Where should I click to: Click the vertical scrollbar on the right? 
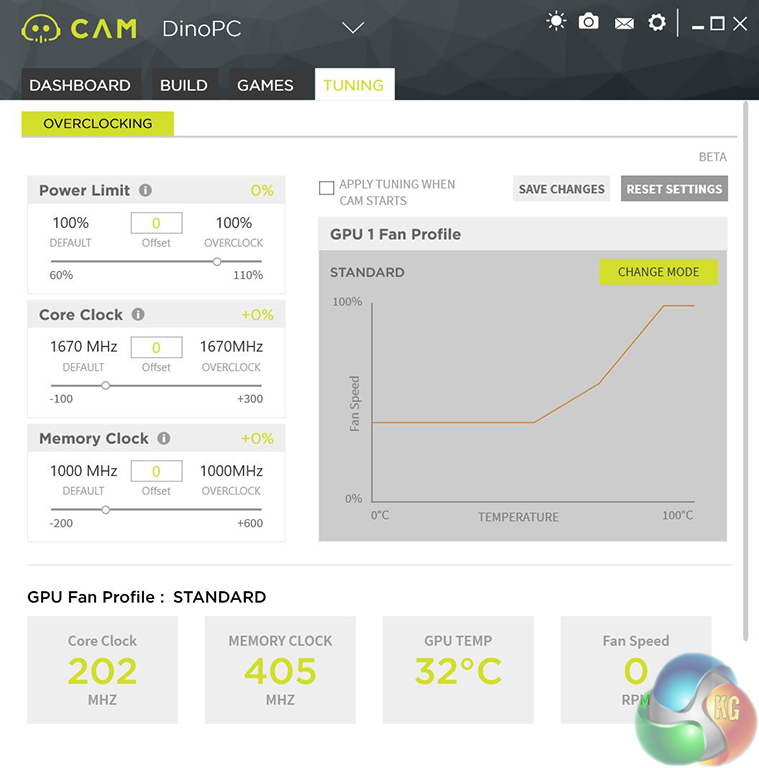click(745, 371)
